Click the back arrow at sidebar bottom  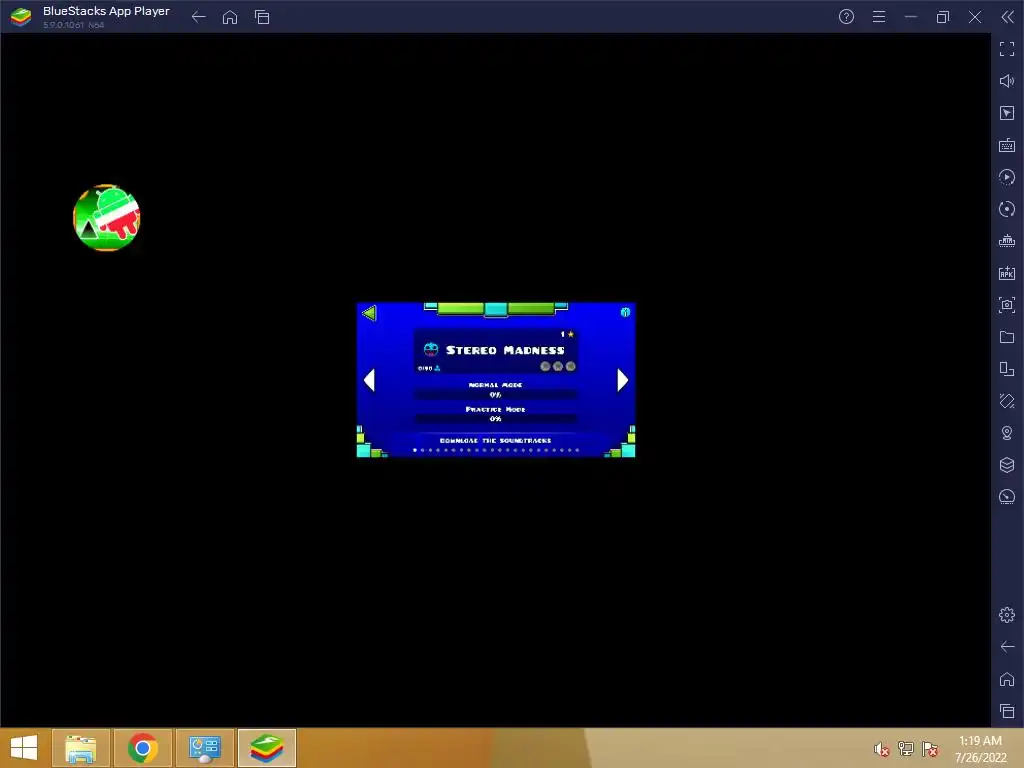pyautogui.click(x=1006, y=647)
